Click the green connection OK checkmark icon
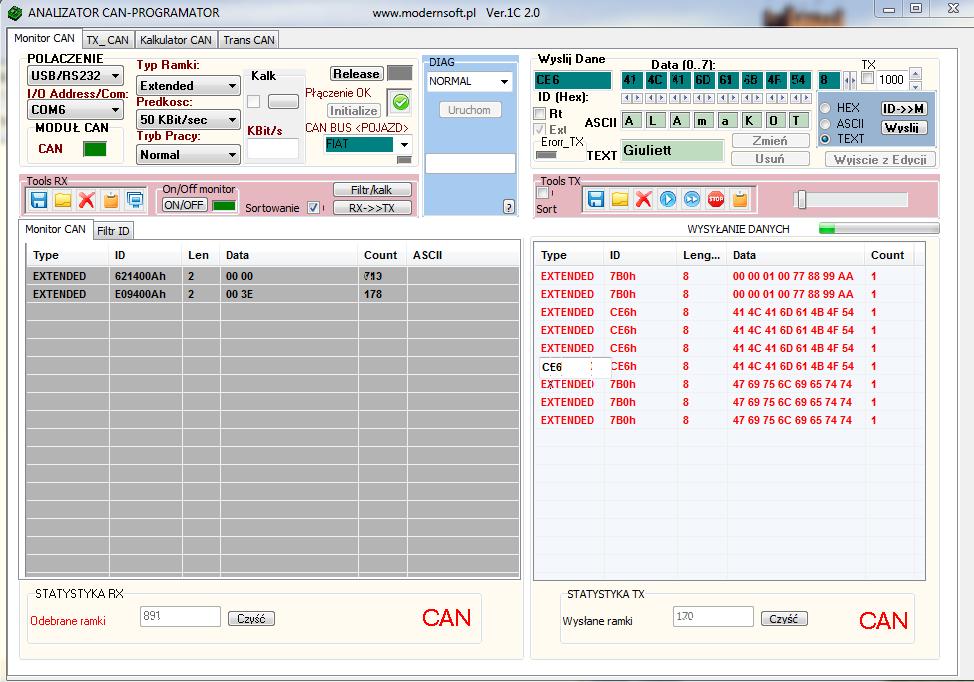Image resolution: width=974 pixels, height=682 pixels. coord(401,102)
